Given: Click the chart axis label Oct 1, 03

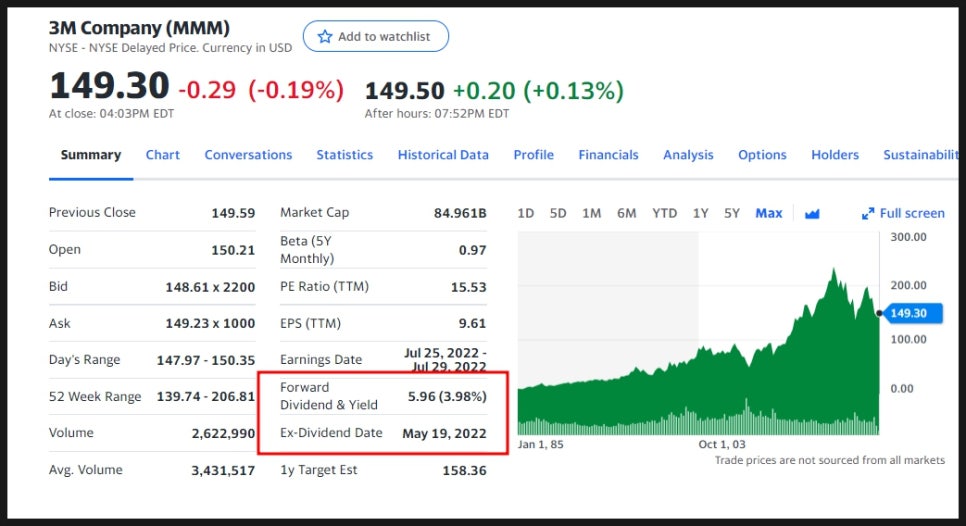Looking at the screenshot, I should (721, 444).
